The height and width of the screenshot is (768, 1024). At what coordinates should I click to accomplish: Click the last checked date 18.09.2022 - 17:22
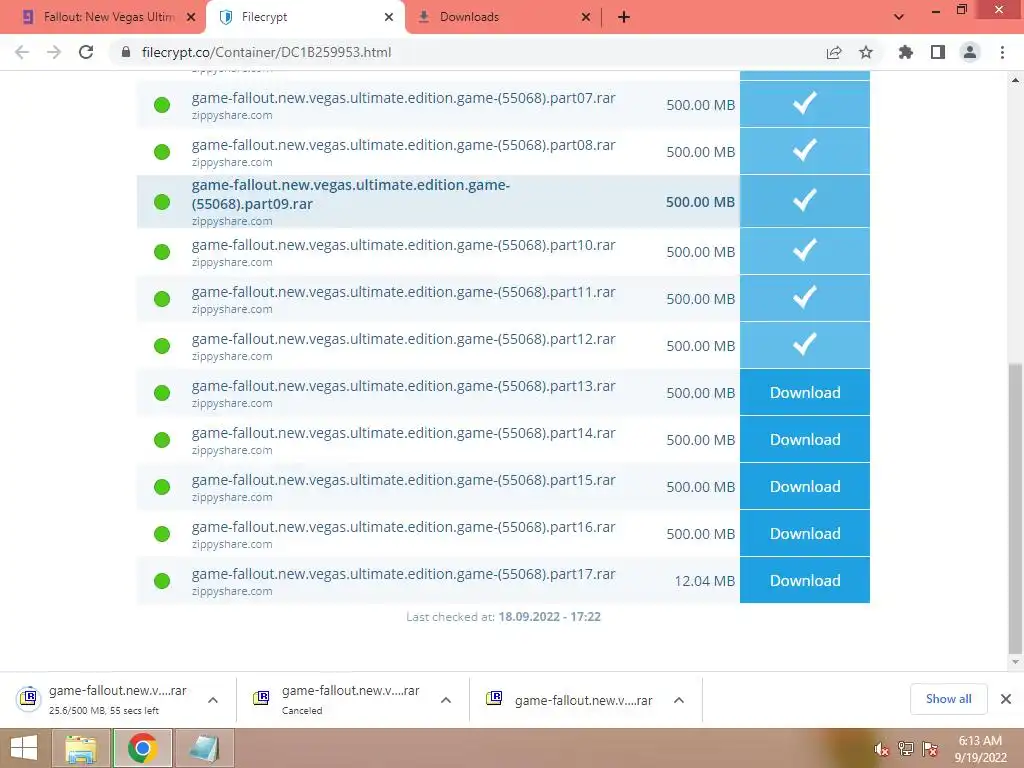549,616
